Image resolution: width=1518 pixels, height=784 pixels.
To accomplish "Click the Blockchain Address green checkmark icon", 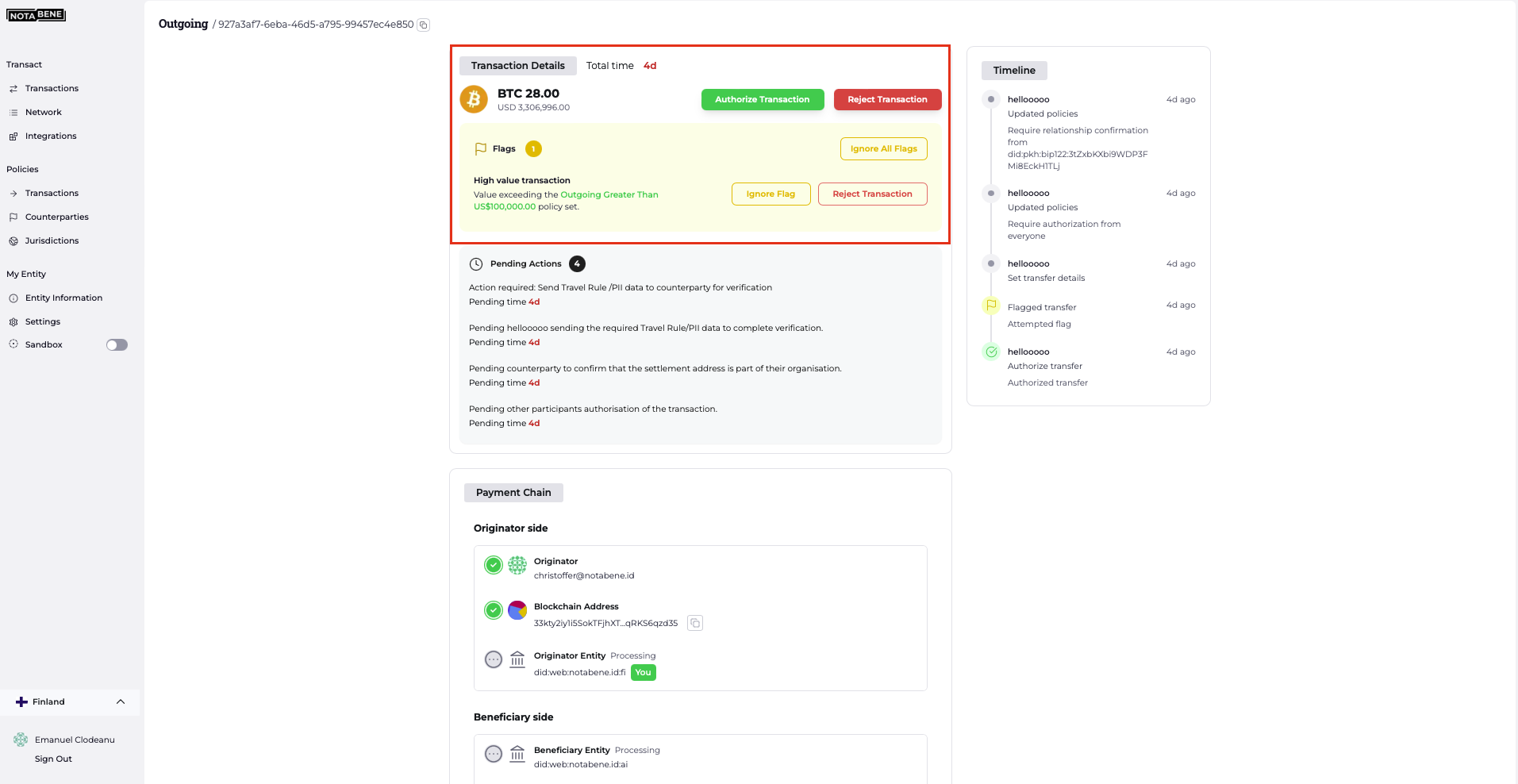I will click(494, 610).
